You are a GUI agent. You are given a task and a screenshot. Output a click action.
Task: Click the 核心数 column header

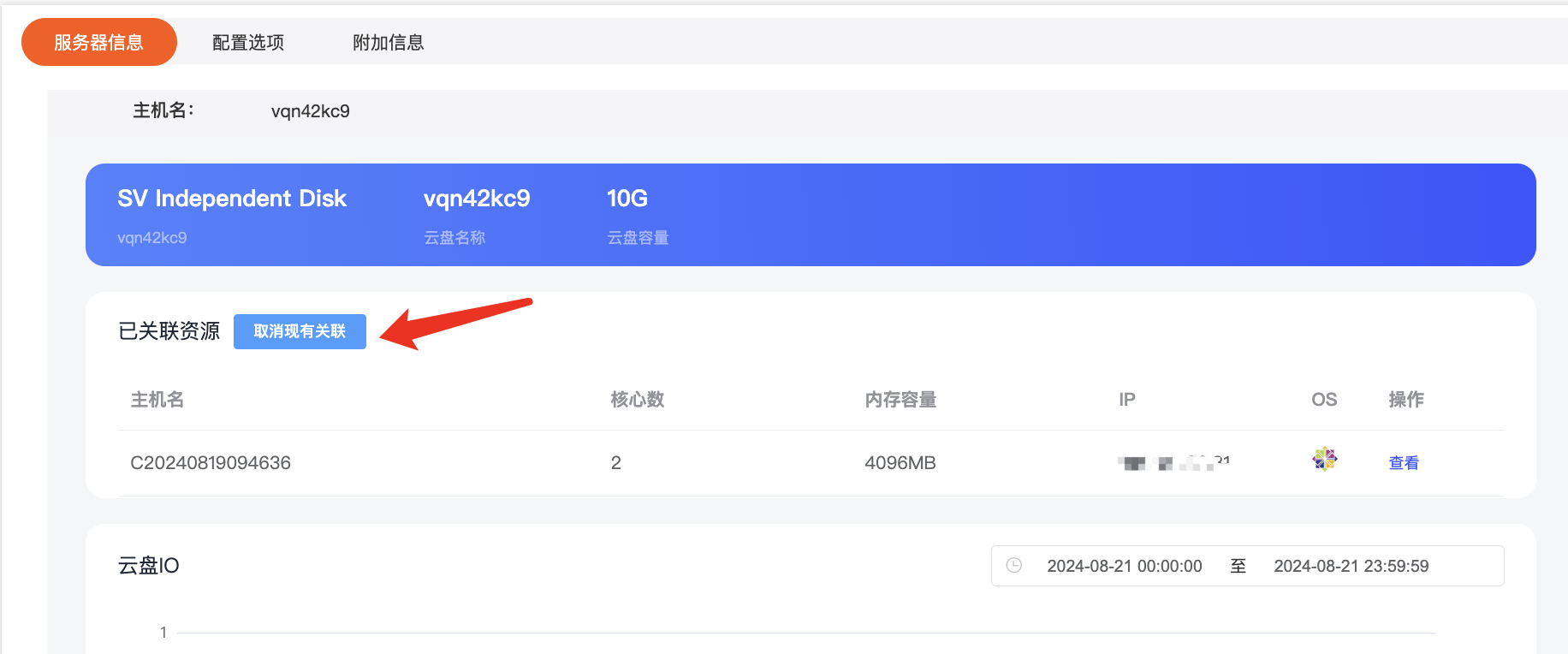pyautogui.click(x=638, y=400)
